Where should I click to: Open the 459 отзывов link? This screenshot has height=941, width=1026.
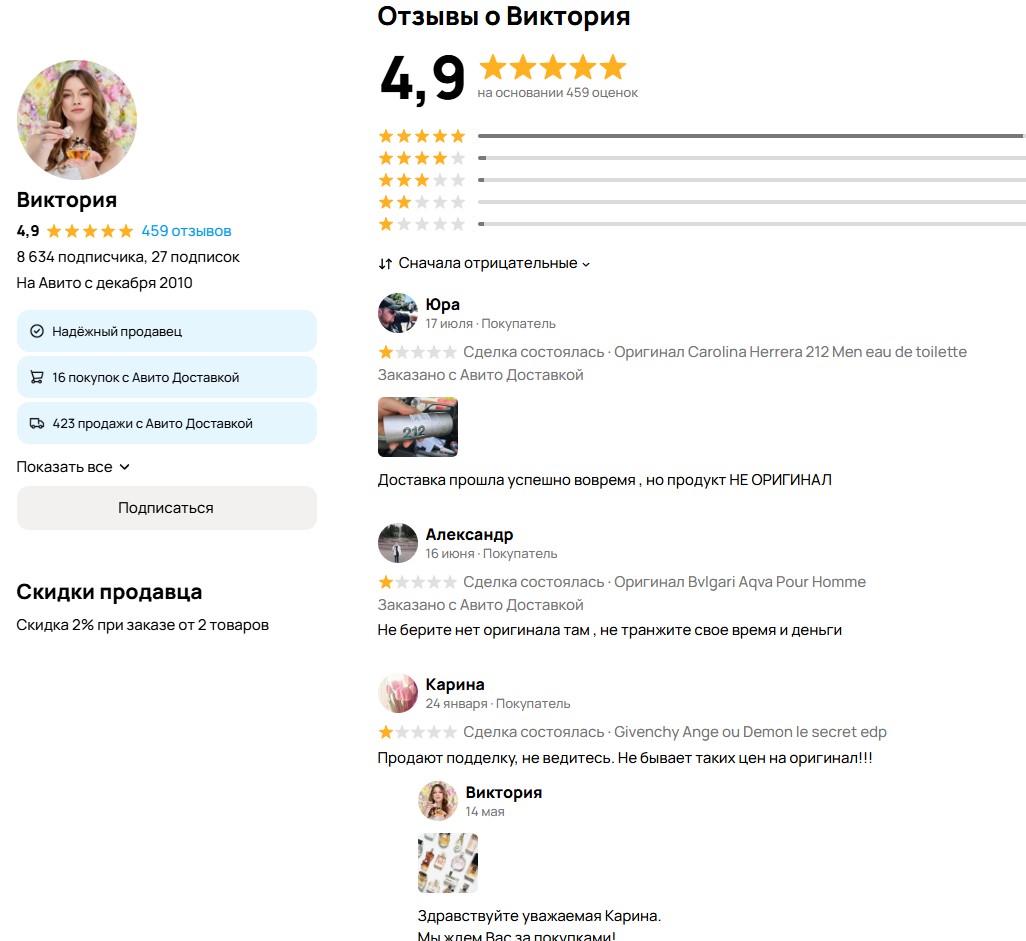point(186,231)
